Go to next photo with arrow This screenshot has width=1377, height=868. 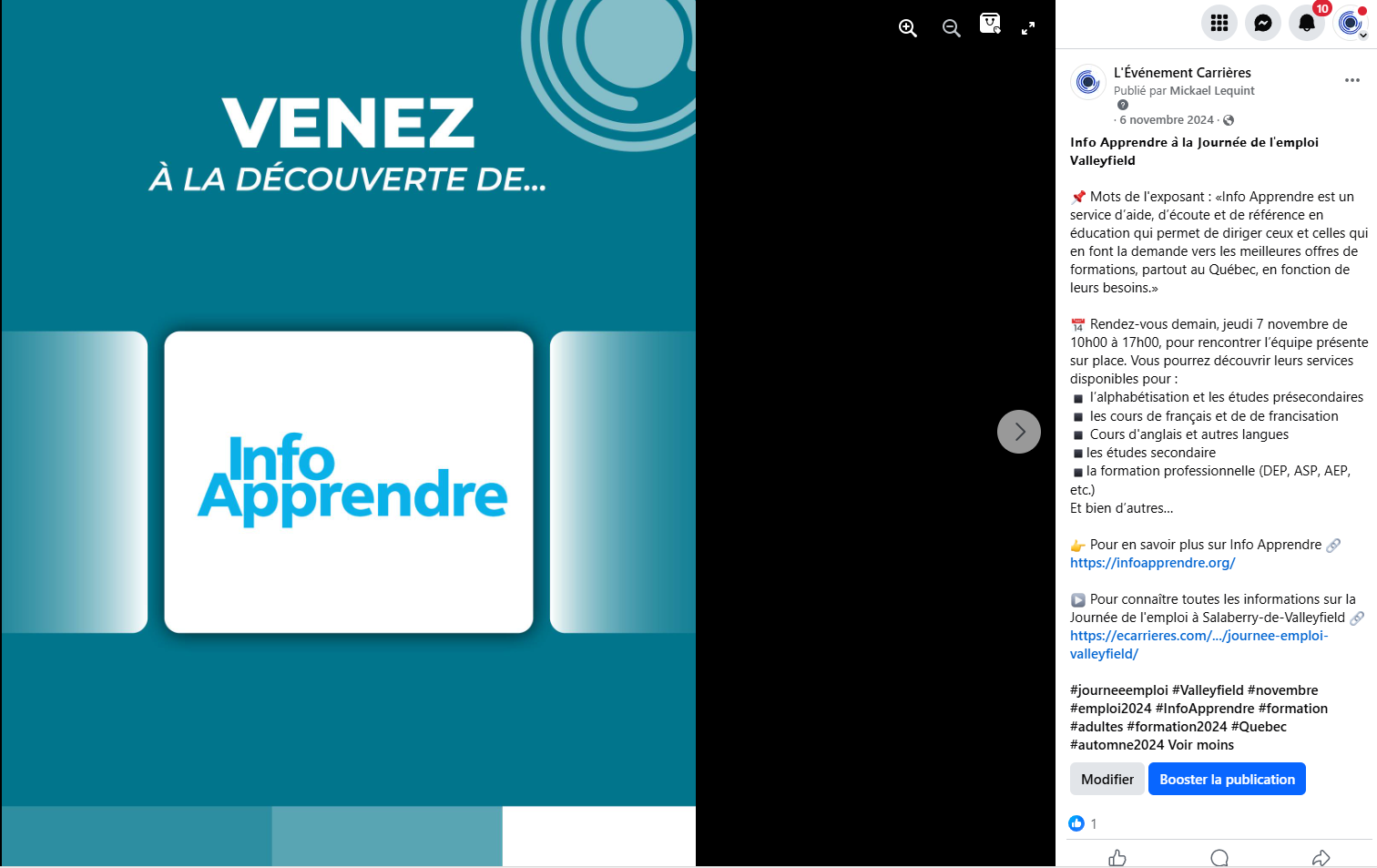[x=1018, y=432]
